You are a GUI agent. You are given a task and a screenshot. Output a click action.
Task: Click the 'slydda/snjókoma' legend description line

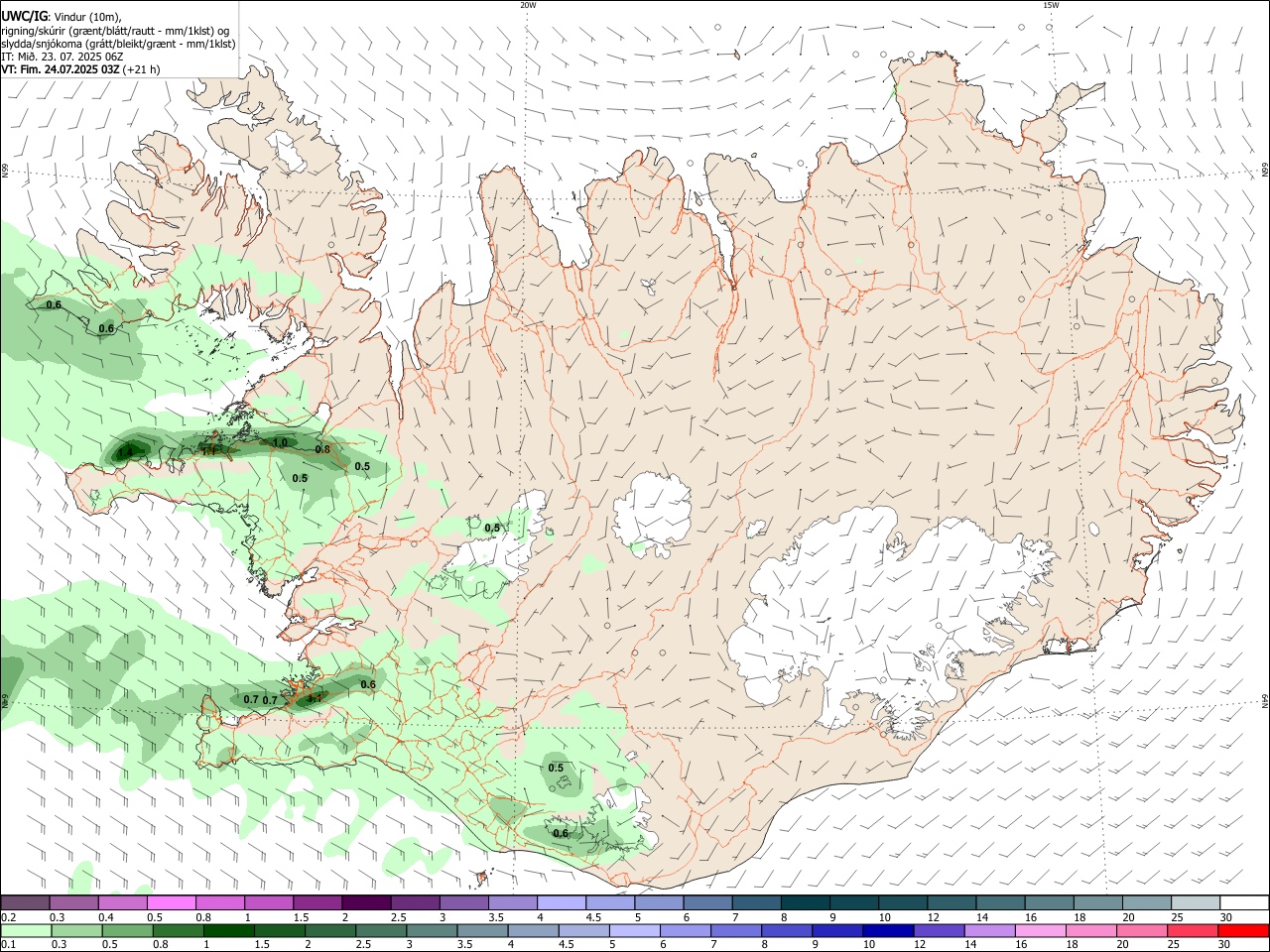tap(118, 44)
